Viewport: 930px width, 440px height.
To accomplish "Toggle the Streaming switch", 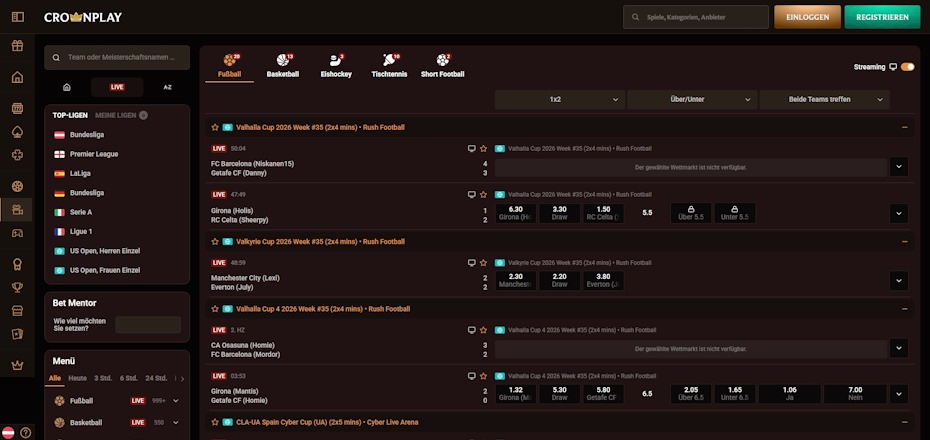I will tap(907, 67).
